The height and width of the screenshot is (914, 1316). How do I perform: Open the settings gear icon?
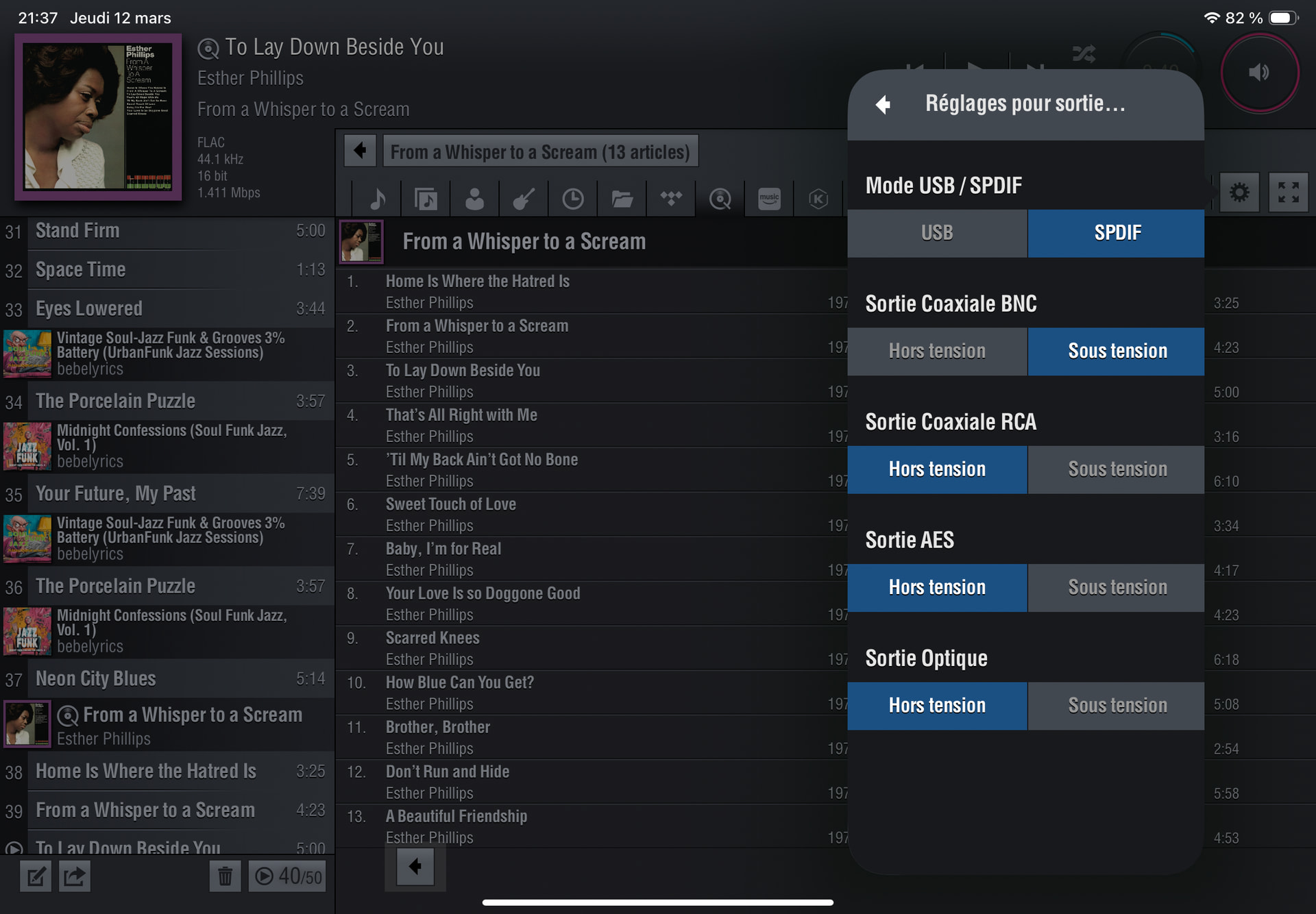(1239, 193)
